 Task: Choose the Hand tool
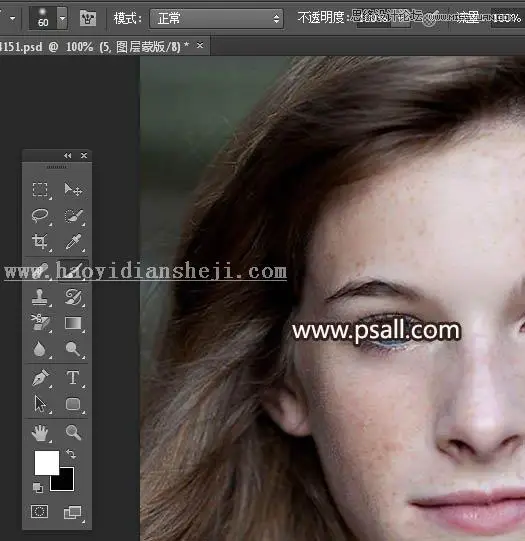click(x=40, y=432)
